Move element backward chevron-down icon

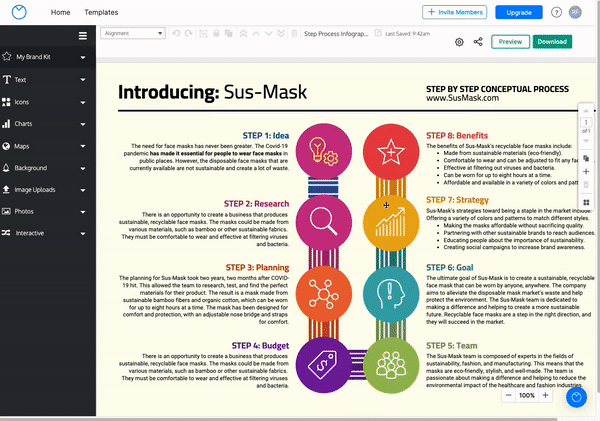(269, 34)
